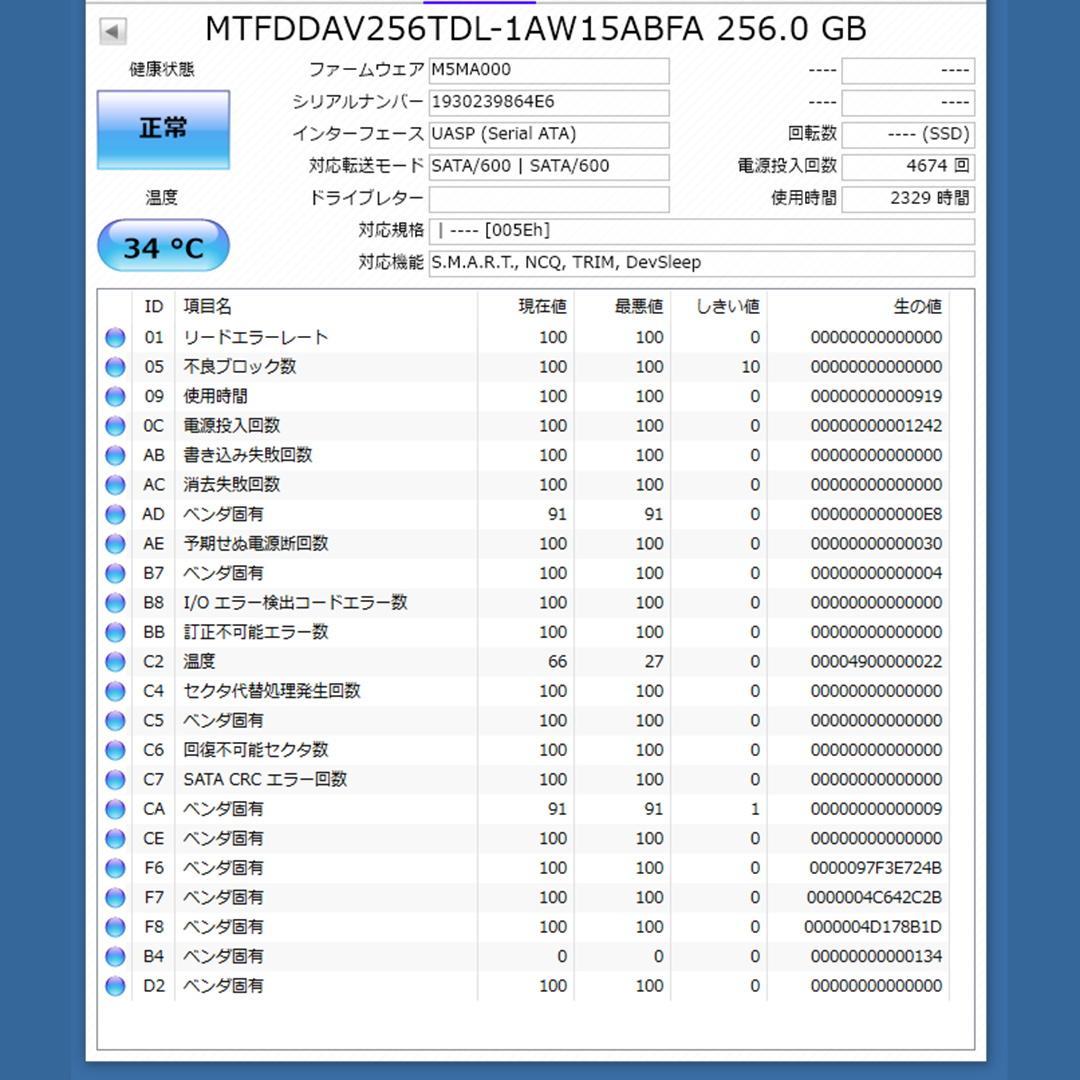Click status icon for ID AD row
Screen dimensions: 1080x1080
click(x=115, y=515)
